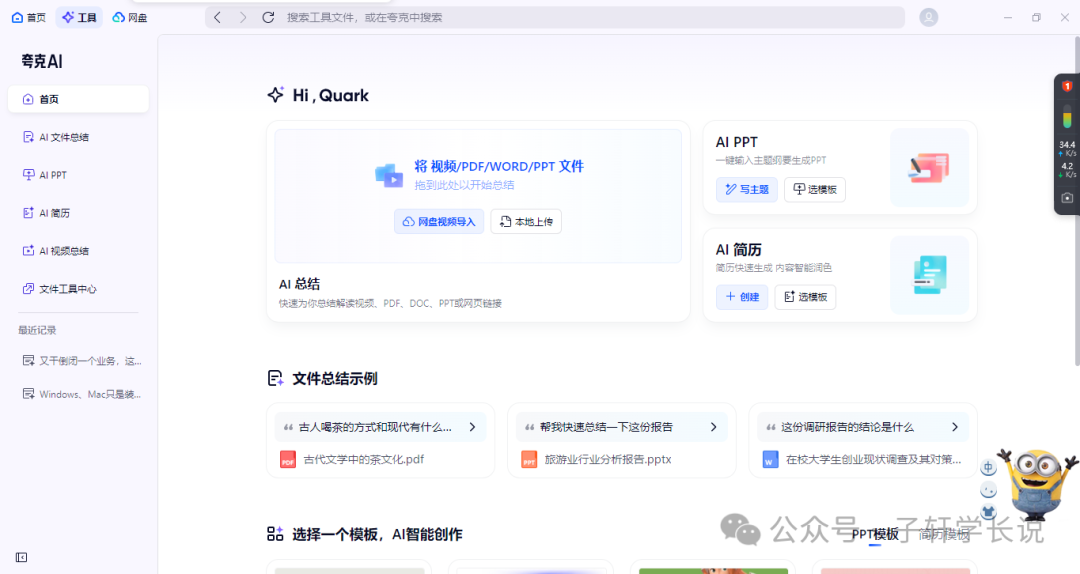The height and width of the screenshot is (574, 1080).
Task: Click 创建 in AI 简历 card
Action: (x=742, y=297)
